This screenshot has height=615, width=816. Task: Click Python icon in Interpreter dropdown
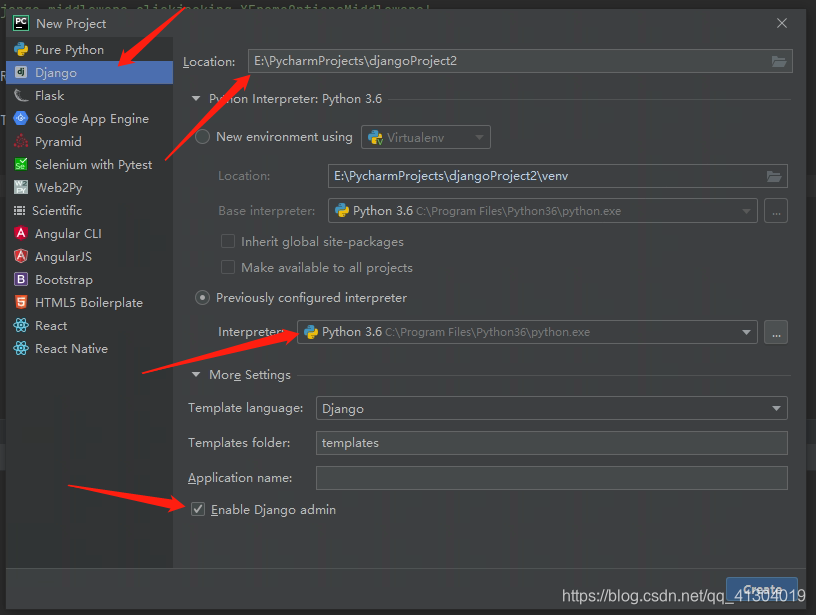tap(311, 332)
